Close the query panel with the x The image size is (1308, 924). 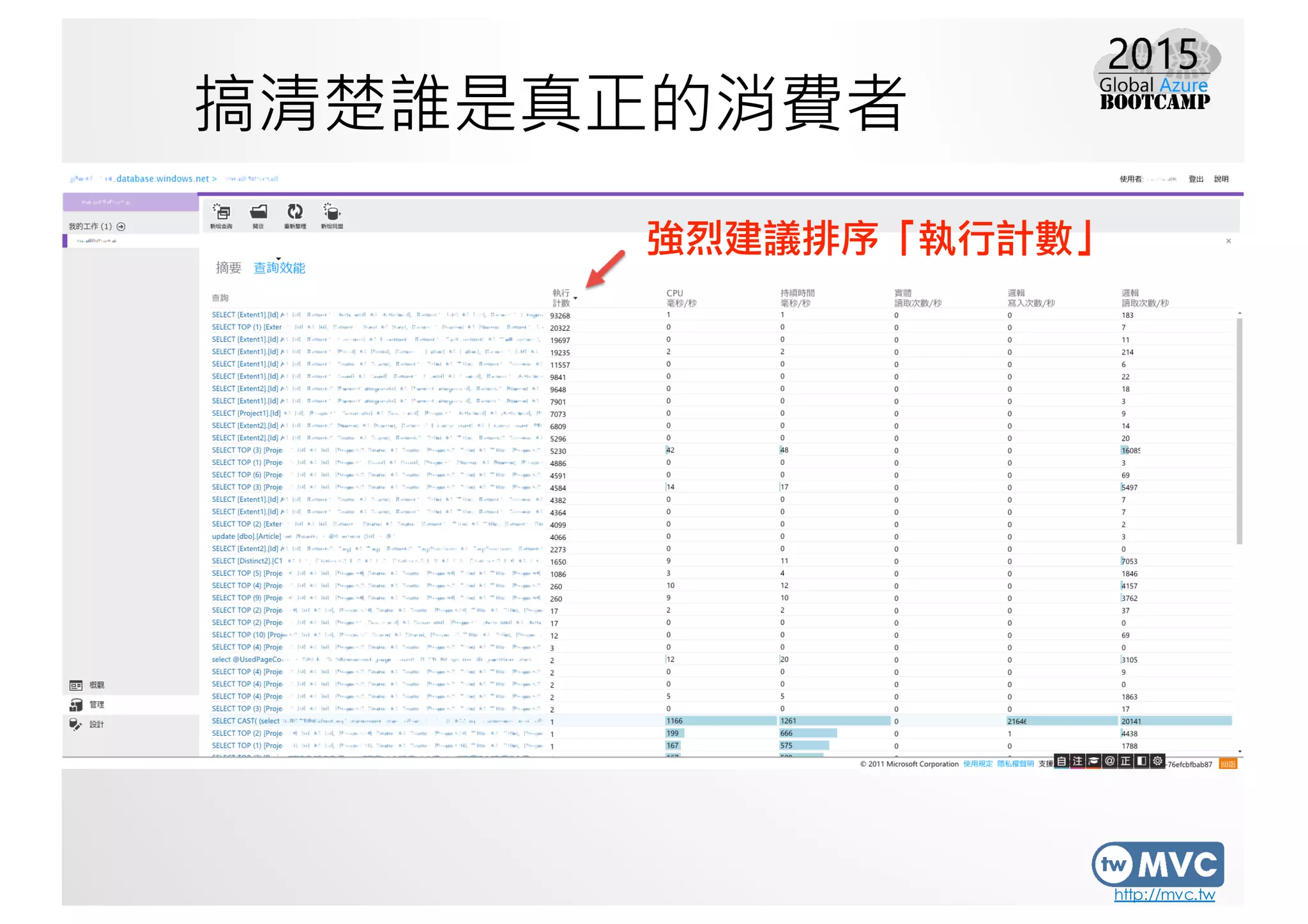(x=1228, y=241)
